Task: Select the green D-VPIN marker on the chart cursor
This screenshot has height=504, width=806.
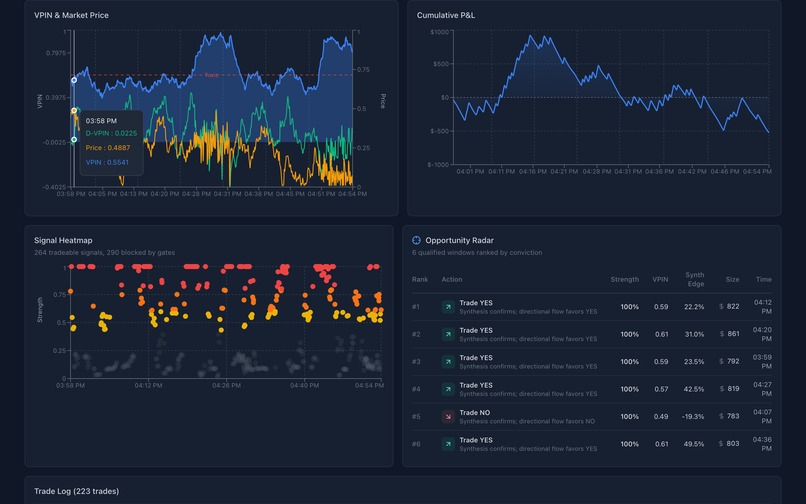Action: [74, 139]
